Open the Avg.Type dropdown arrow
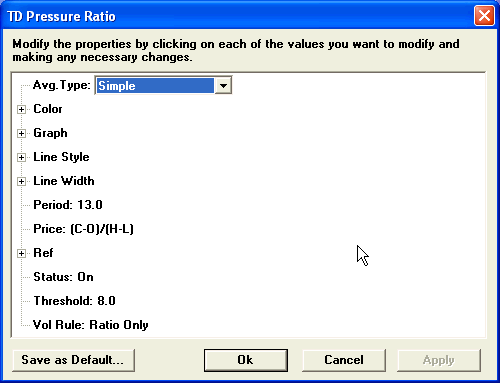Image resolution: width=500 pixels, height=383 pixels. point(223,86)
